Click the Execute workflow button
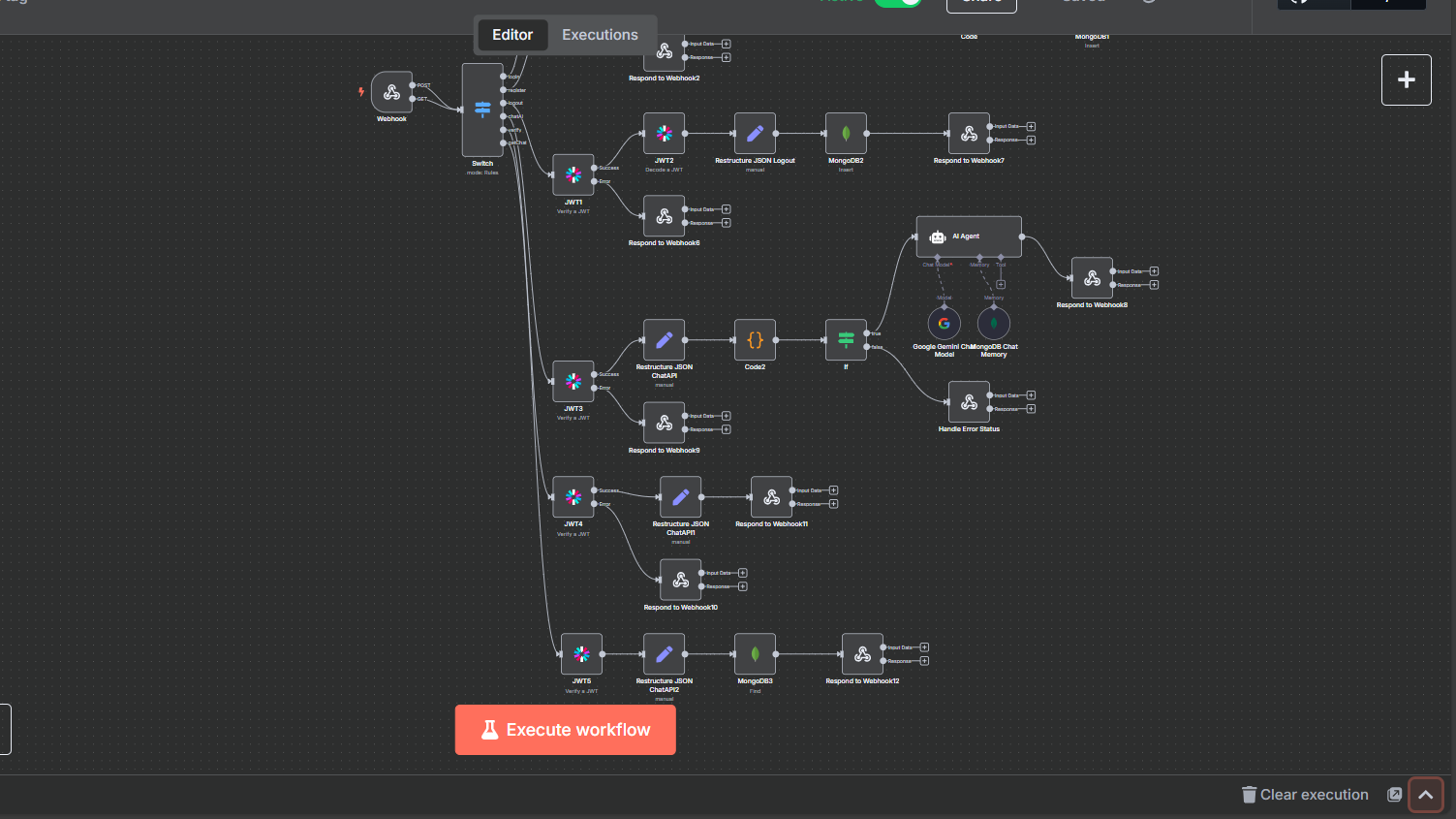This screenshot has width=1456, height=819. coord(566,730)
